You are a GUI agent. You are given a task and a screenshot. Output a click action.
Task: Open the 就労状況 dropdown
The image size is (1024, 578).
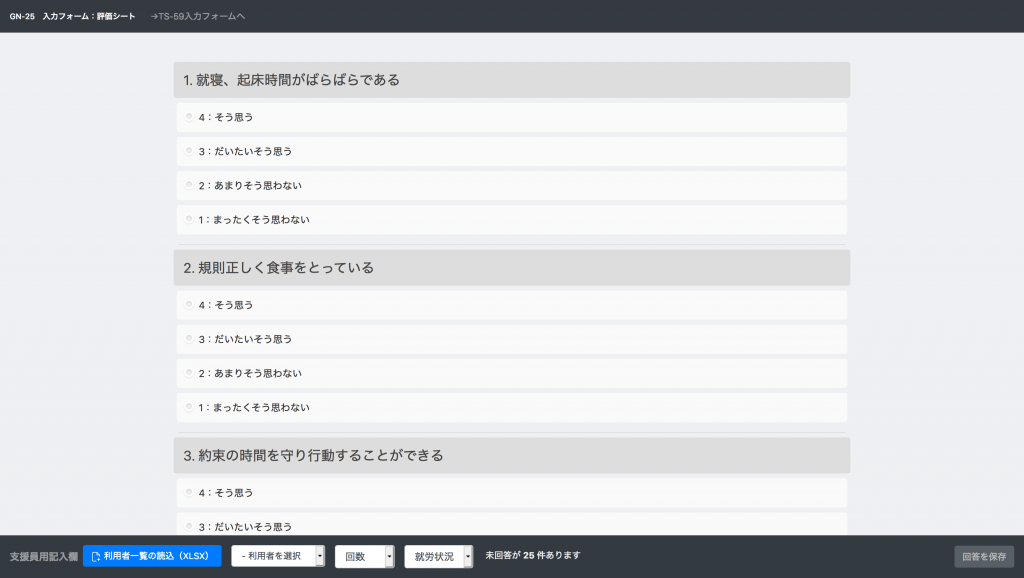click(x=438, y=556)
